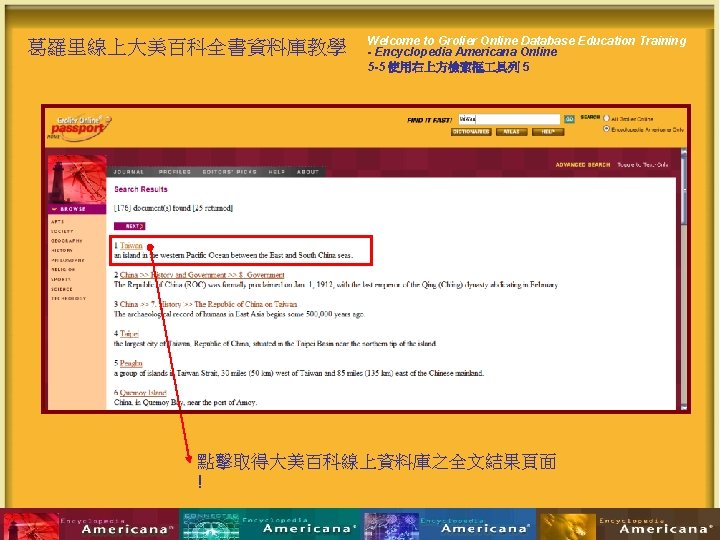Browse the History category
Screen dimensions: 720x540
[62, 251]
